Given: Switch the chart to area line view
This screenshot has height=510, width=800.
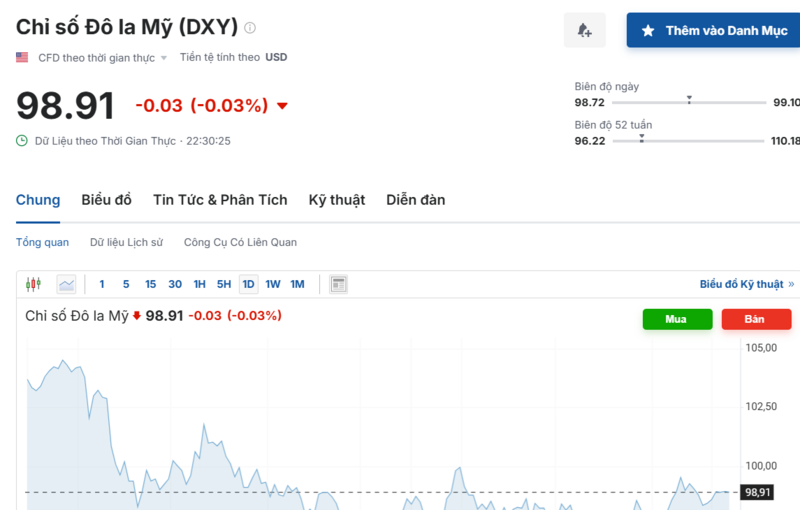Looking at the screenshot, I should pyautogui.click(x=66, y=284).
